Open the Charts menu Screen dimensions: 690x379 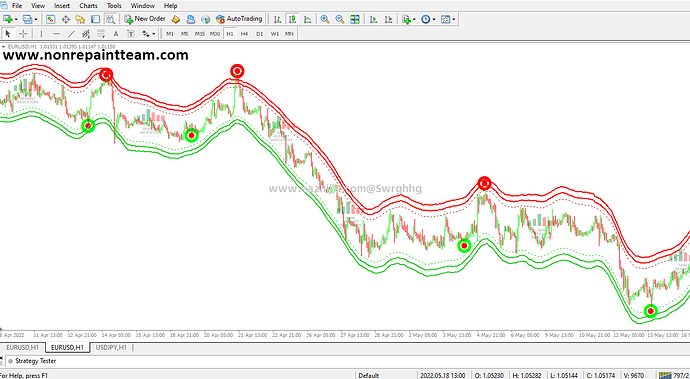click(x=88, y=6)
